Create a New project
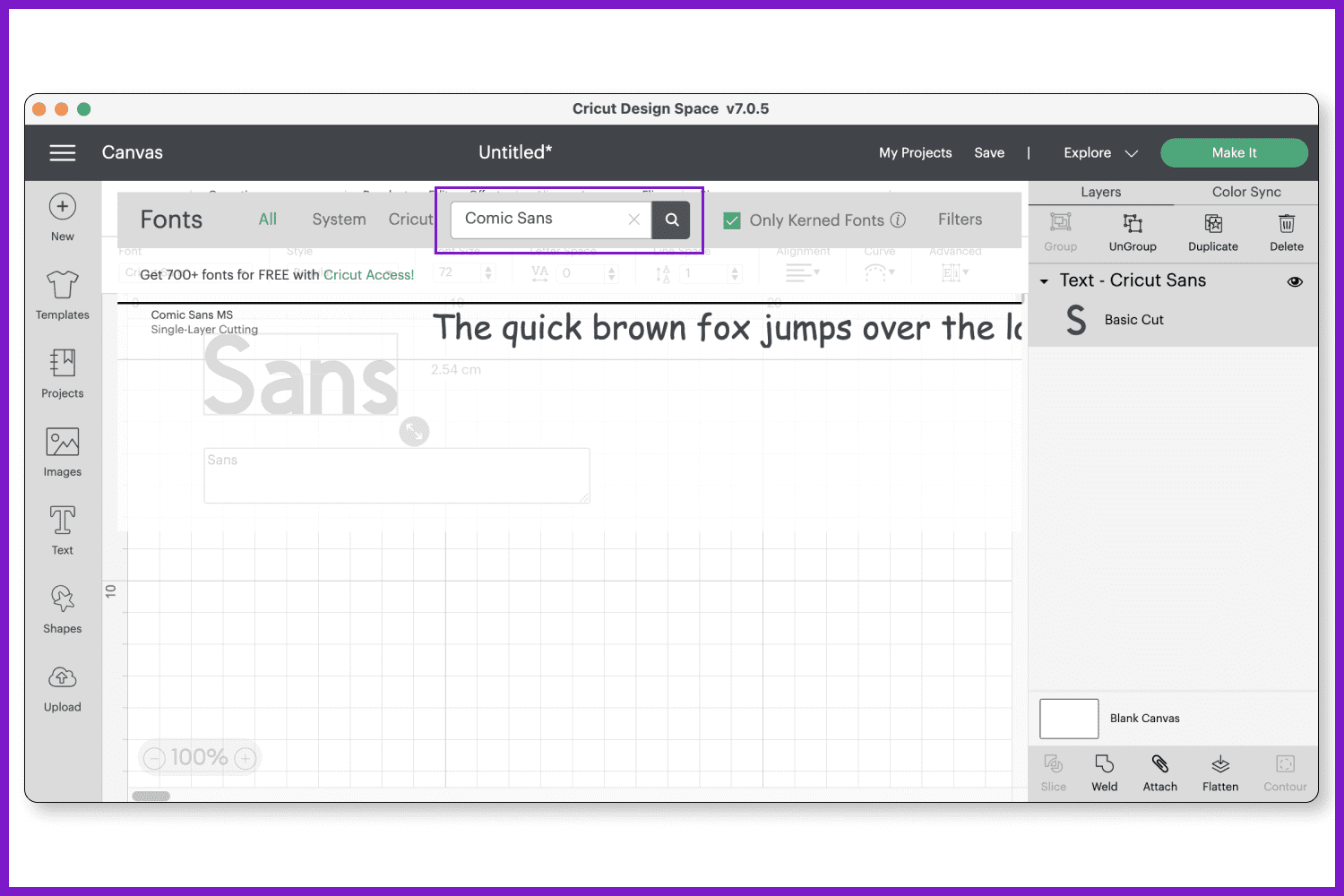 click(62, 218)
